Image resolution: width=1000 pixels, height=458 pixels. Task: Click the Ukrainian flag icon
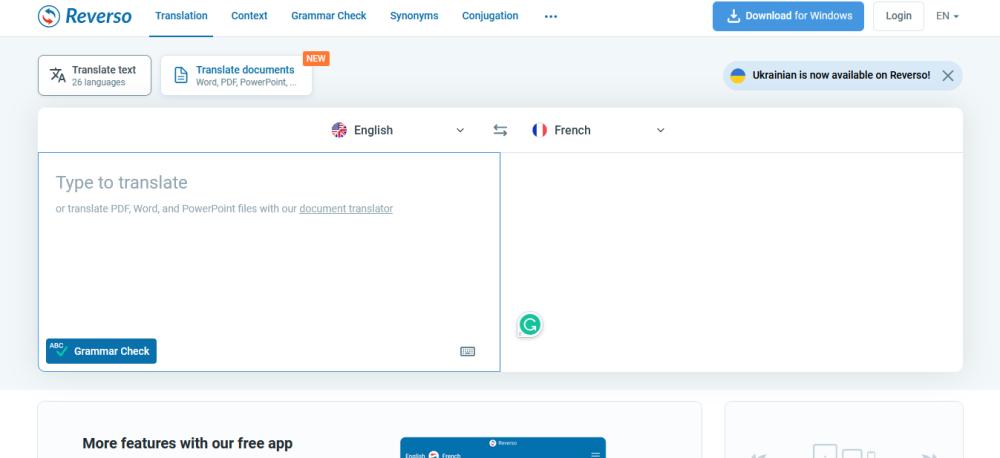click(737, 75)
